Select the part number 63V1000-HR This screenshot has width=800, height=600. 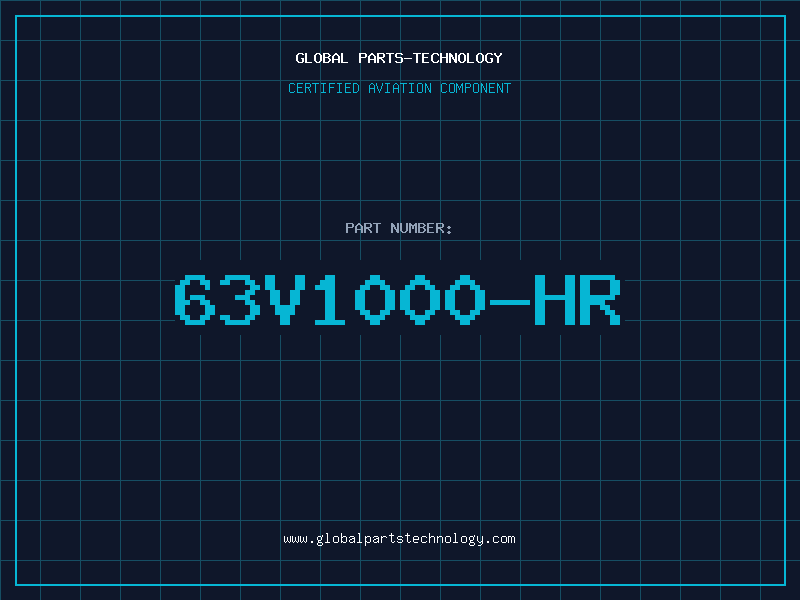tap(398, 299)
